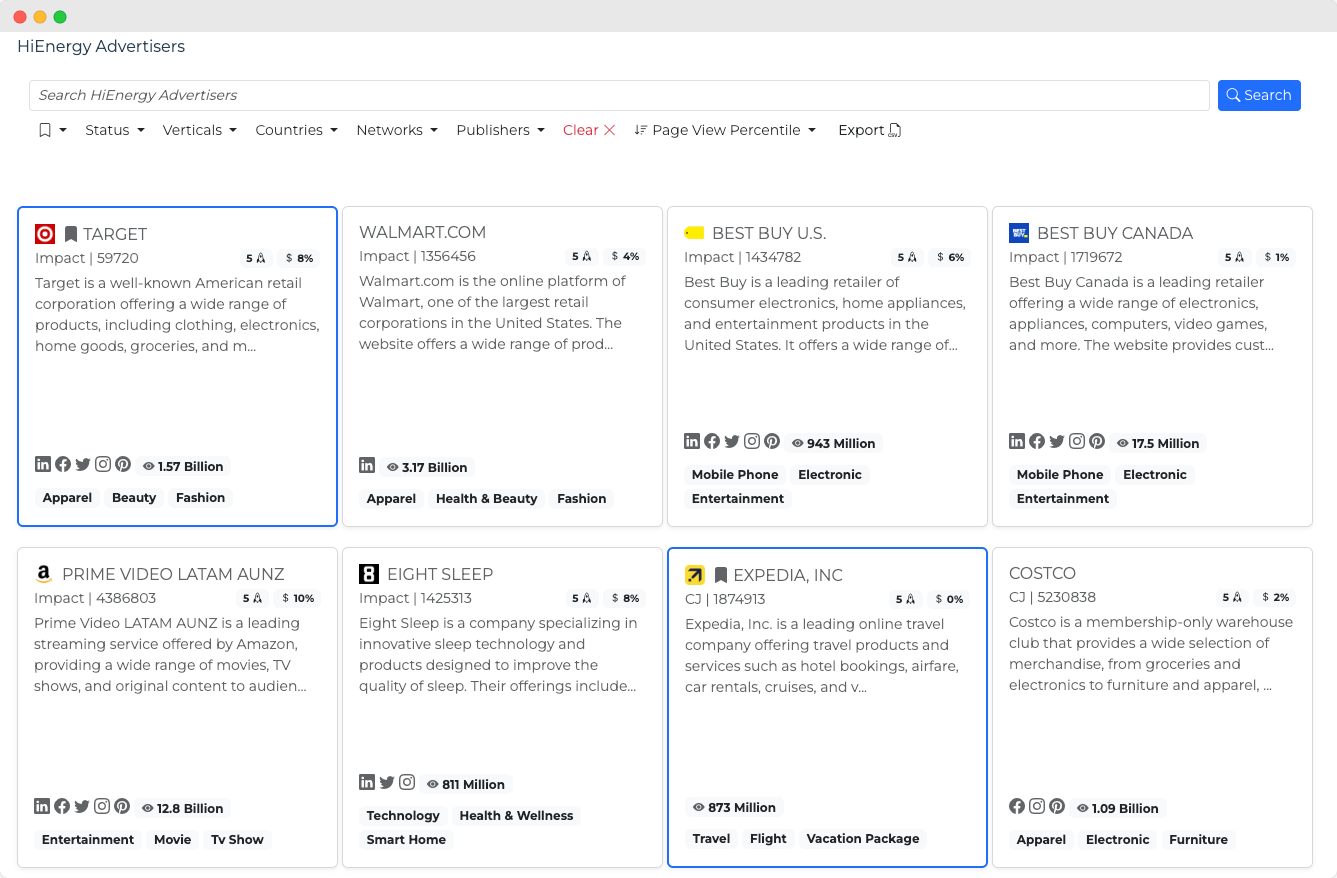Click the Expedia yellow arrow logo
Image resolution: width=1337 pixels, height=878 pixels.
[x=695, y=575]
